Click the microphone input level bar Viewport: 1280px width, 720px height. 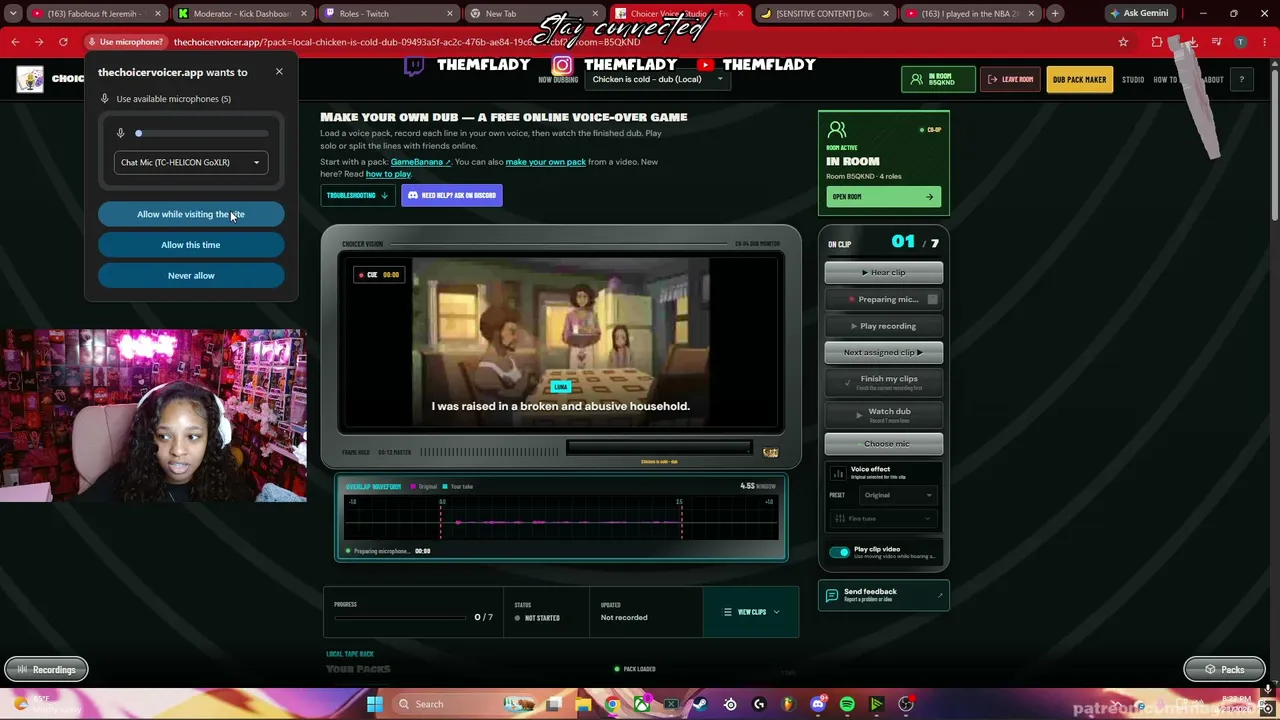(x=202, y=133)
